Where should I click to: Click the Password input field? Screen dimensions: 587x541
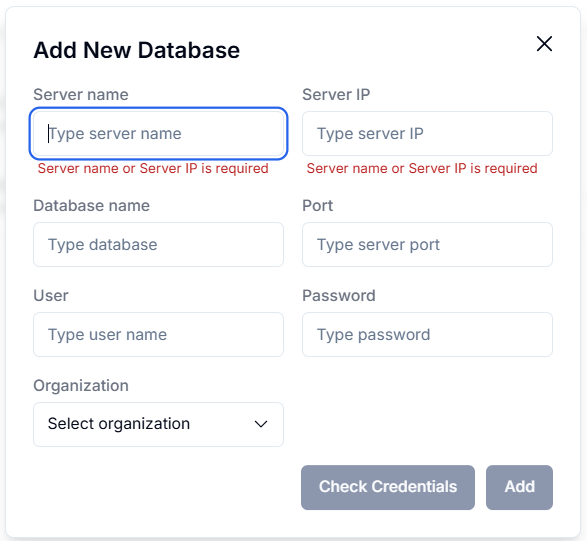coord(427,334)
